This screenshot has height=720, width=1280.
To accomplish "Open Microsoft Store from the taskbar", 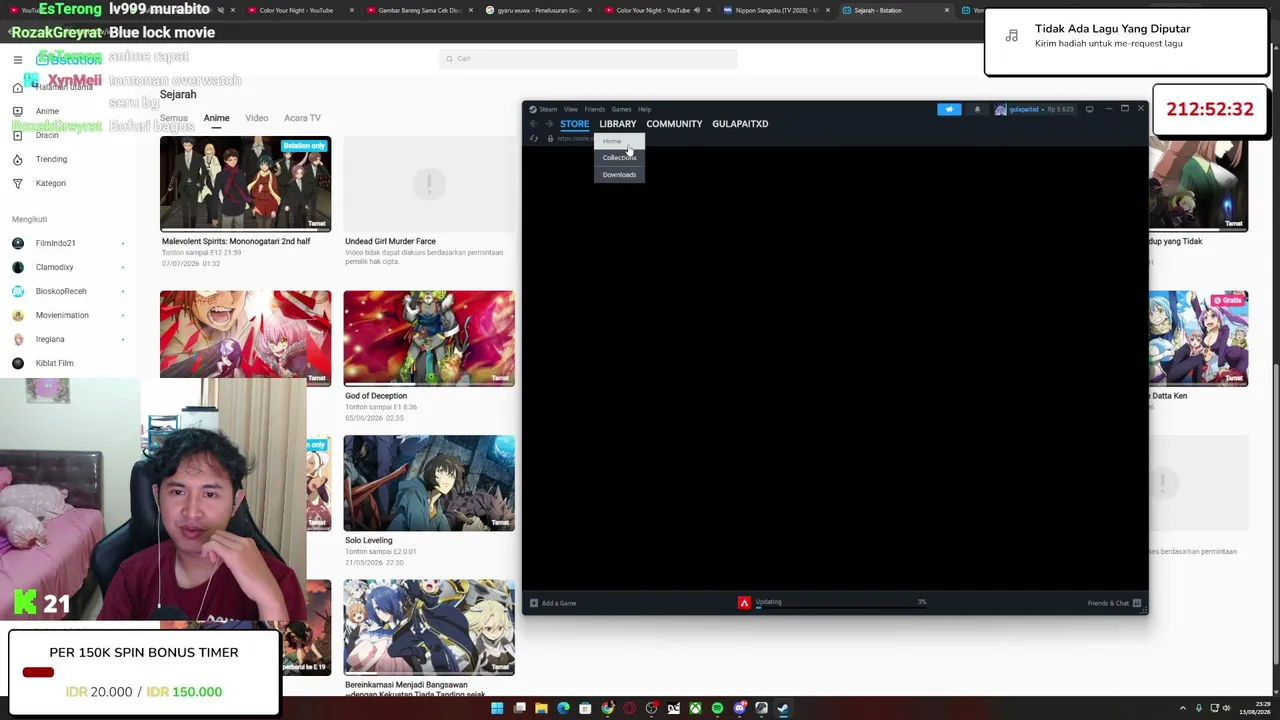I will coord(585,708).
